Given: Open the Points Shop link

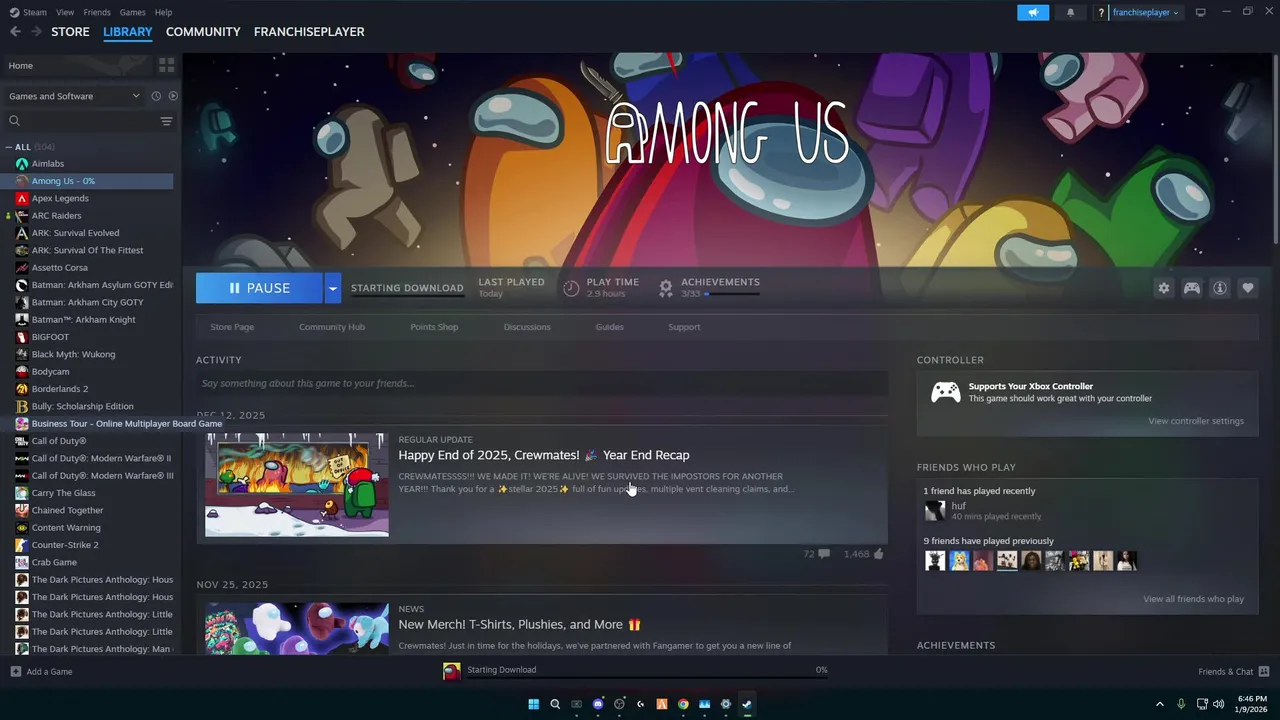Looking at the screenshot, I should pyautogui.click(x=434, y=327).
